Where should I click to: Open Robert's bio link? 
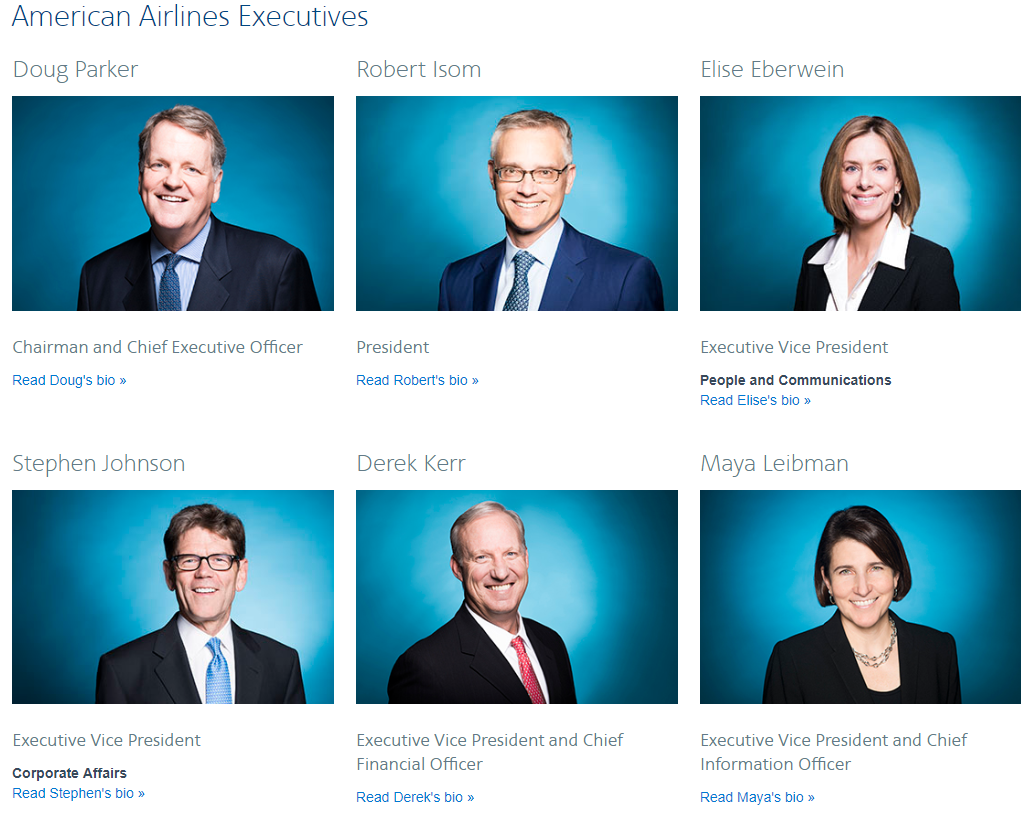pos(417,380)
